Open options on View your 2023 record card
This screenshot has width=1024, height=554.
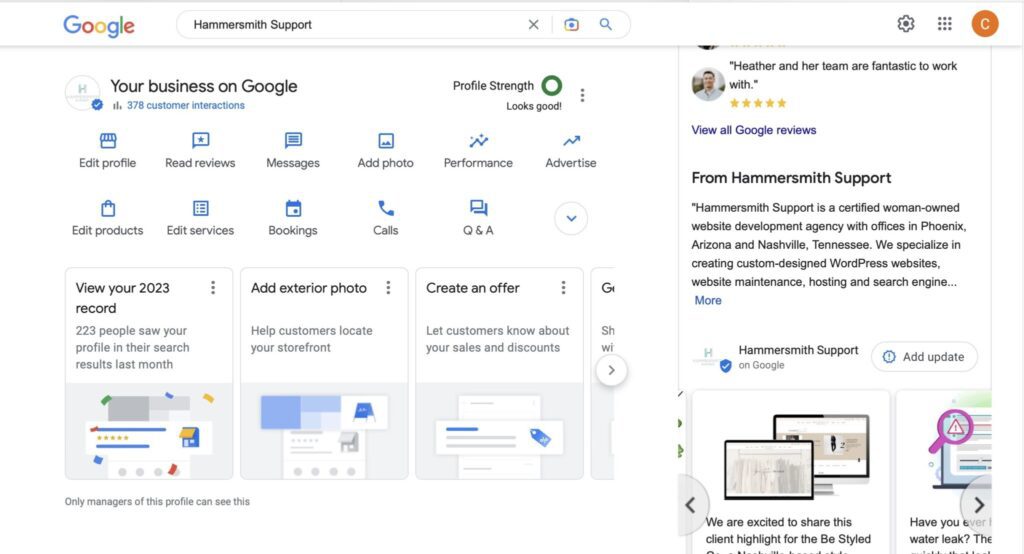(213, 288)
